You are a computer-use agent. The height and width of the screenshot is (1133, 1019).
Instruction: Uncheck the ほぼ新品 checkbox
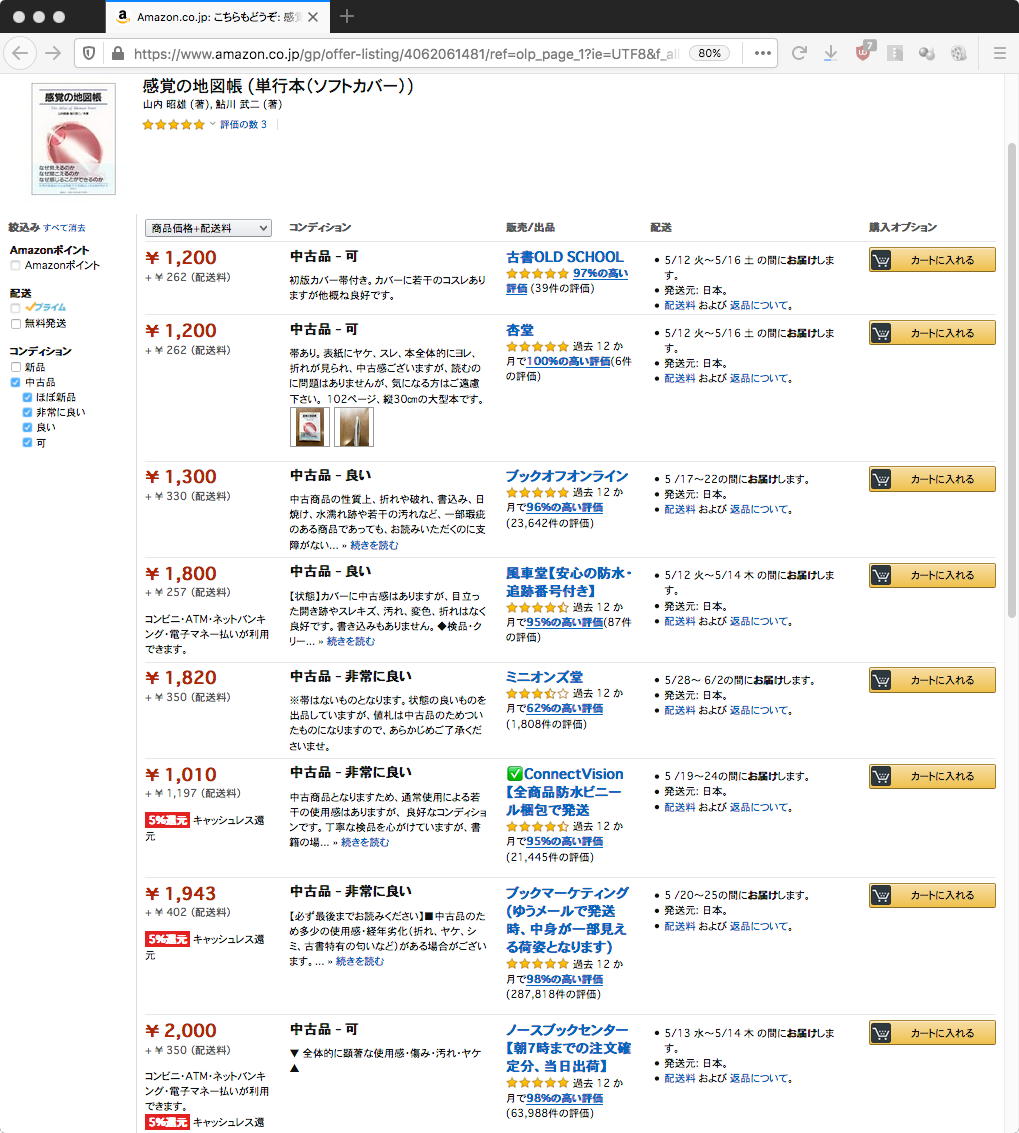coord(27,397)
